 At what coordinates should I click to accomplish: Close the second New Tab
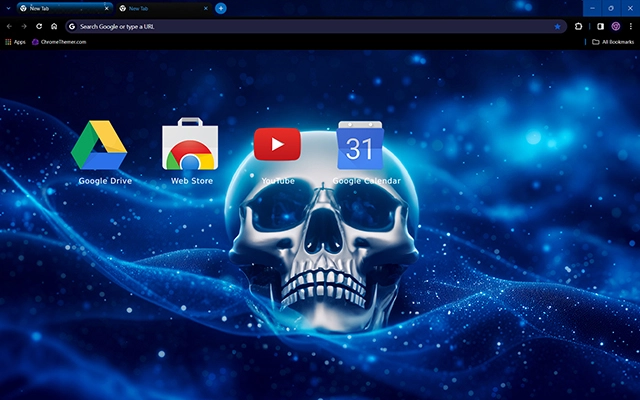[206, 8]
